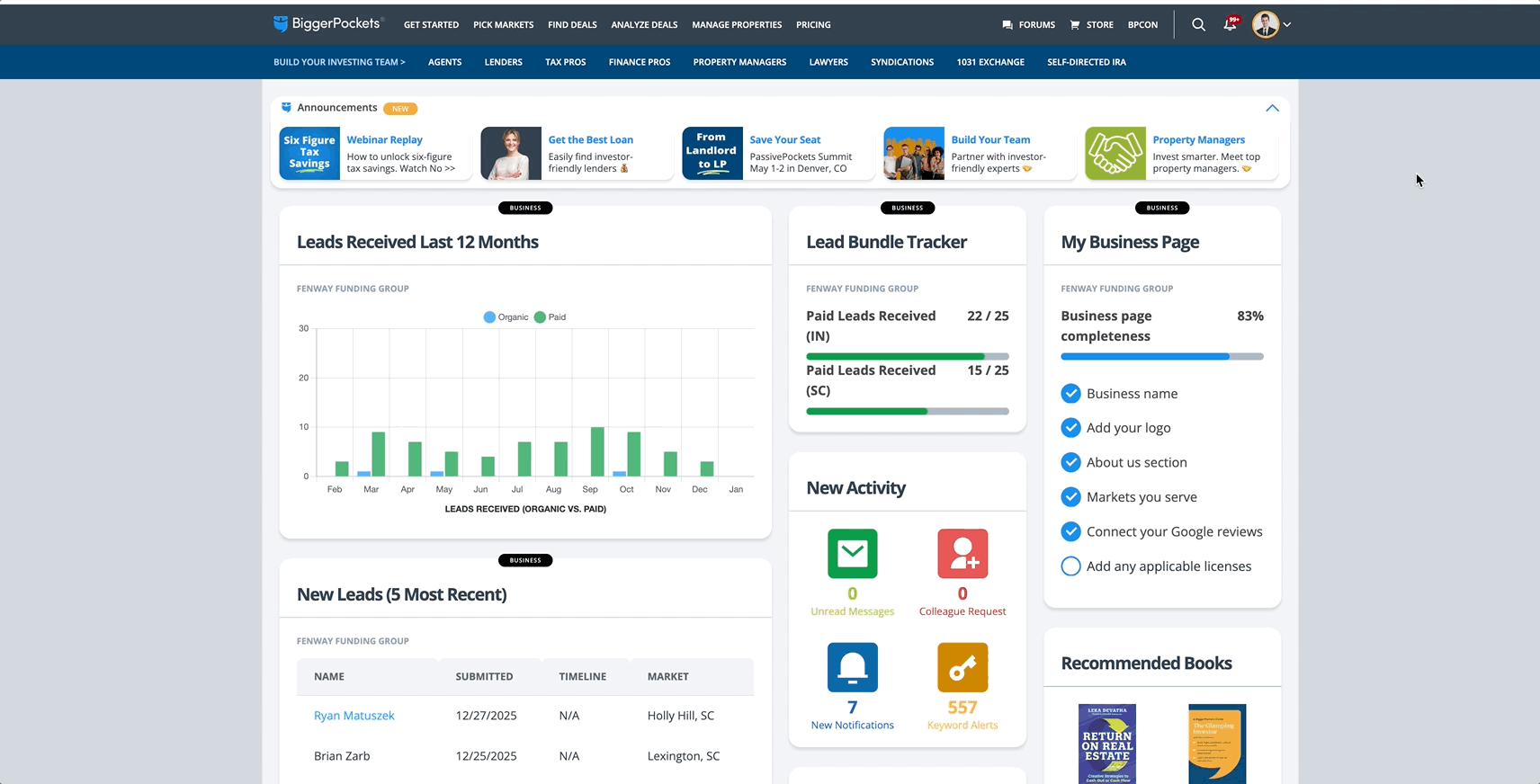The width and height of the screenshot is (1540, 784).
Task: Expand Build Your Investing Team menu
Action: 339,62
